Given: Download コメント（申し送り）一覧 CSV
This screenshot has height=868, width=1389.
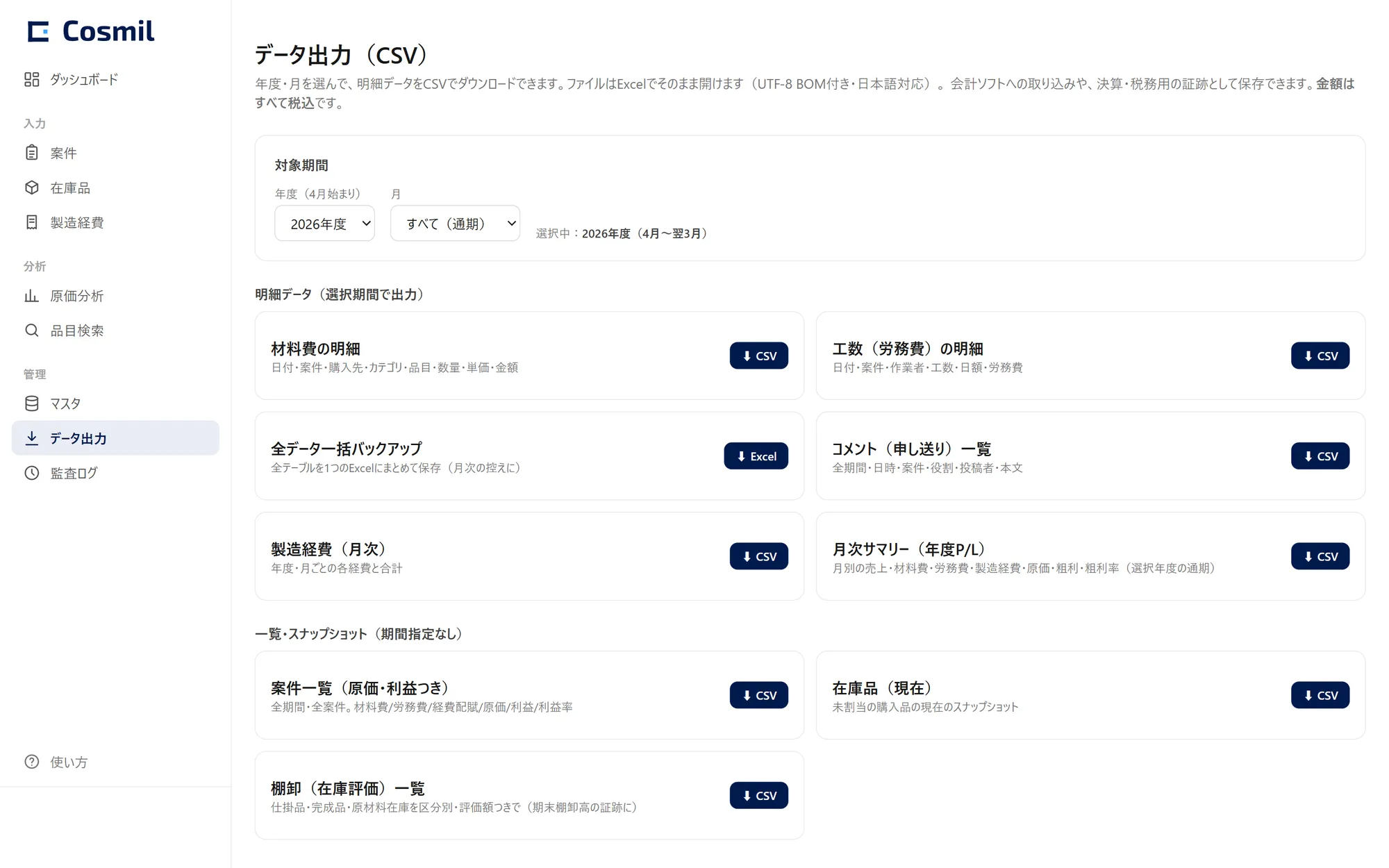Looking at the screenshot, I should (x=1320, y=456).
